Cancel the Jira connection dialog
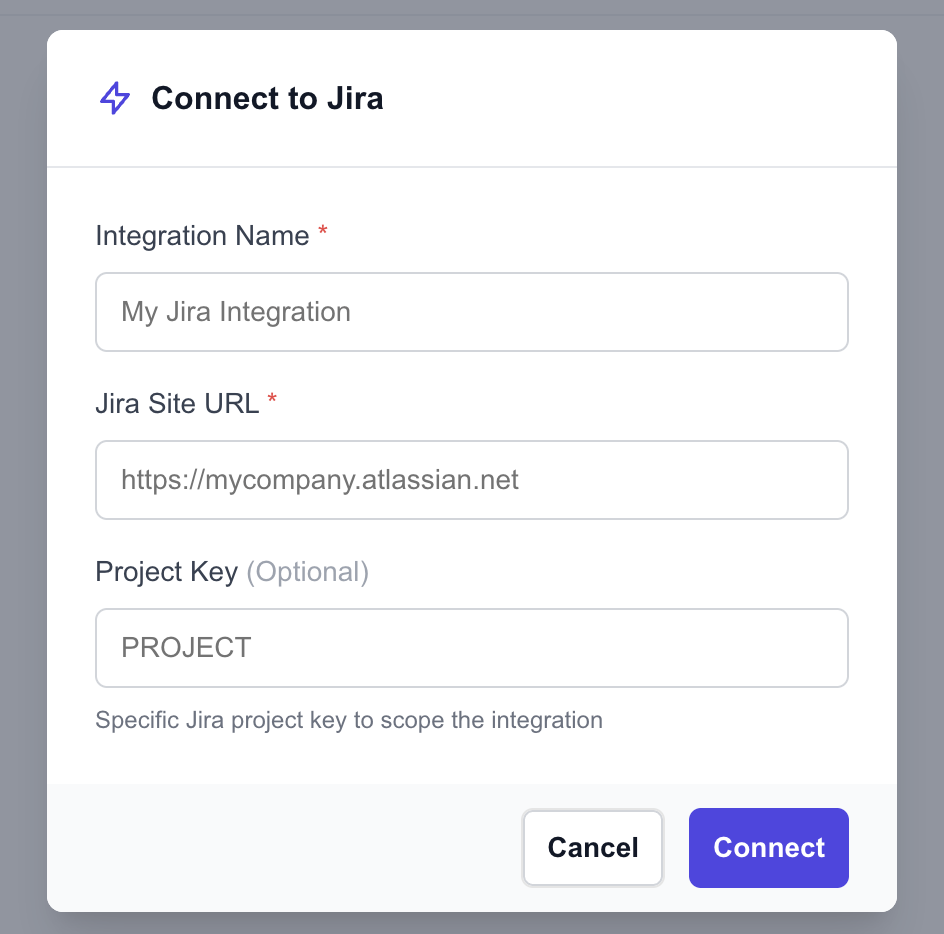944x934 pixels. point(593,848)
